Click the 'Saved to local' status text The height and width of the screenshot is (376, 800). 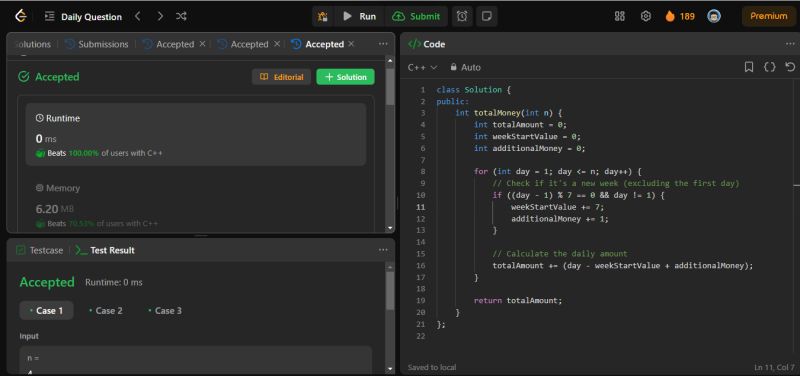pos(432,367)
